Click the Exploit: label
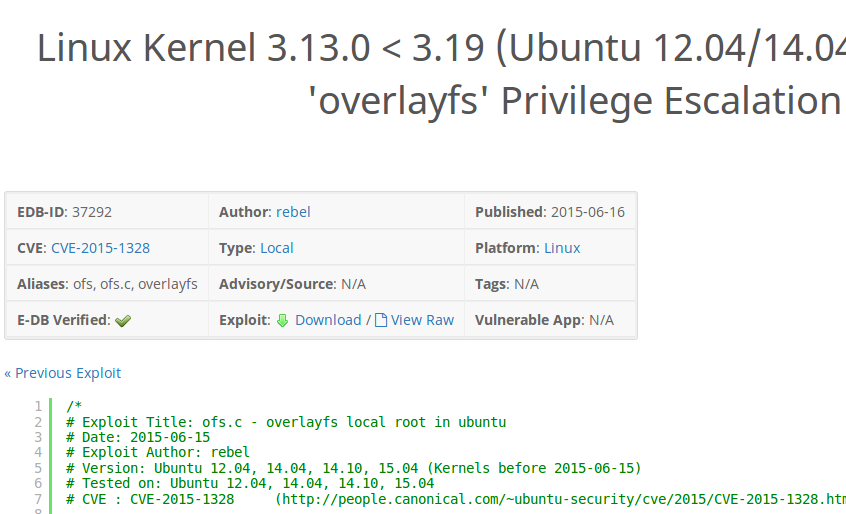The width and height of the screenshot is (846, 514). point(244,320)
